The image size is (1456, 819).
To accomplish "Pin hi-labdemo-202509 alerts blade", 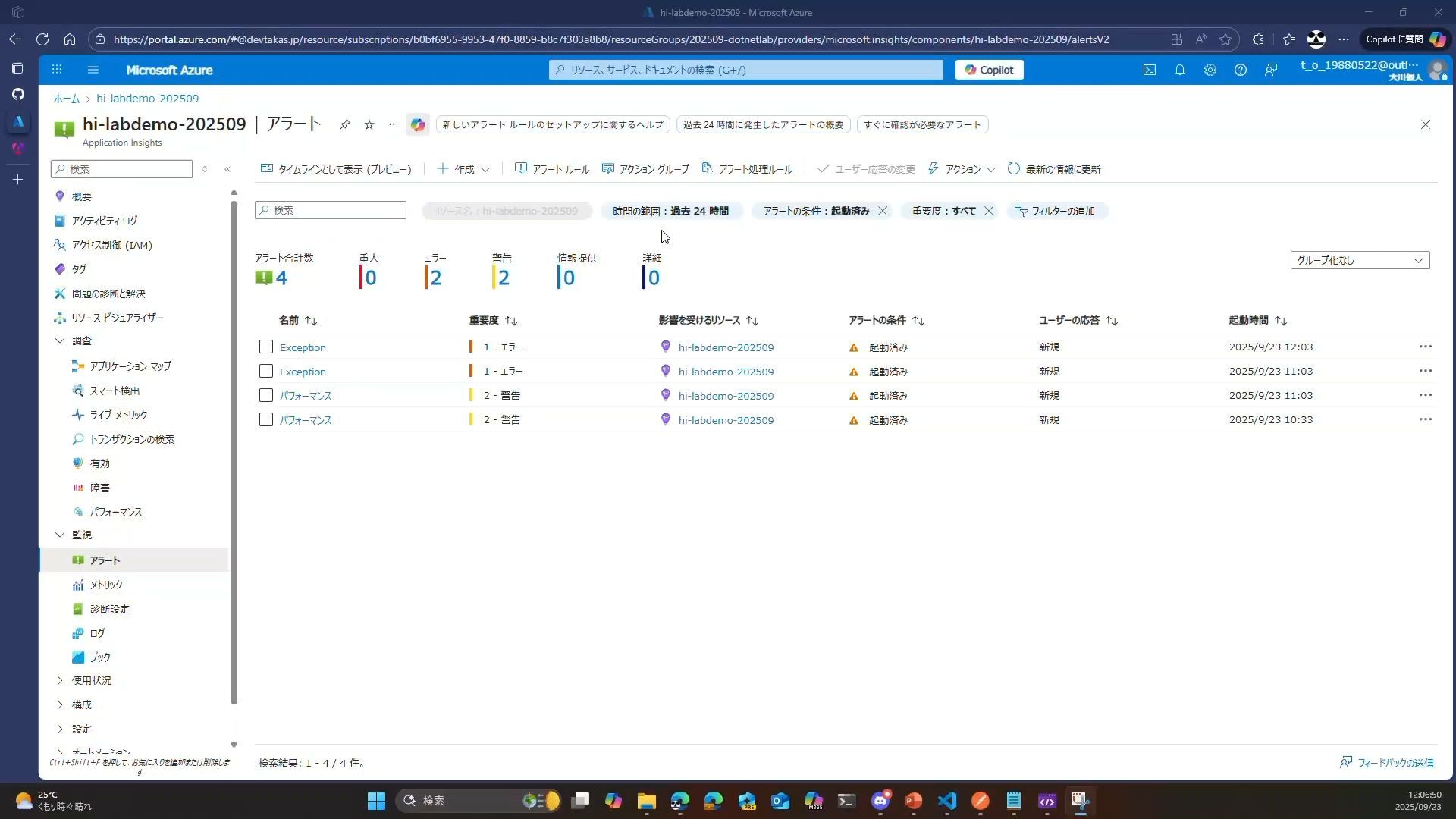I will click(345, 124).
